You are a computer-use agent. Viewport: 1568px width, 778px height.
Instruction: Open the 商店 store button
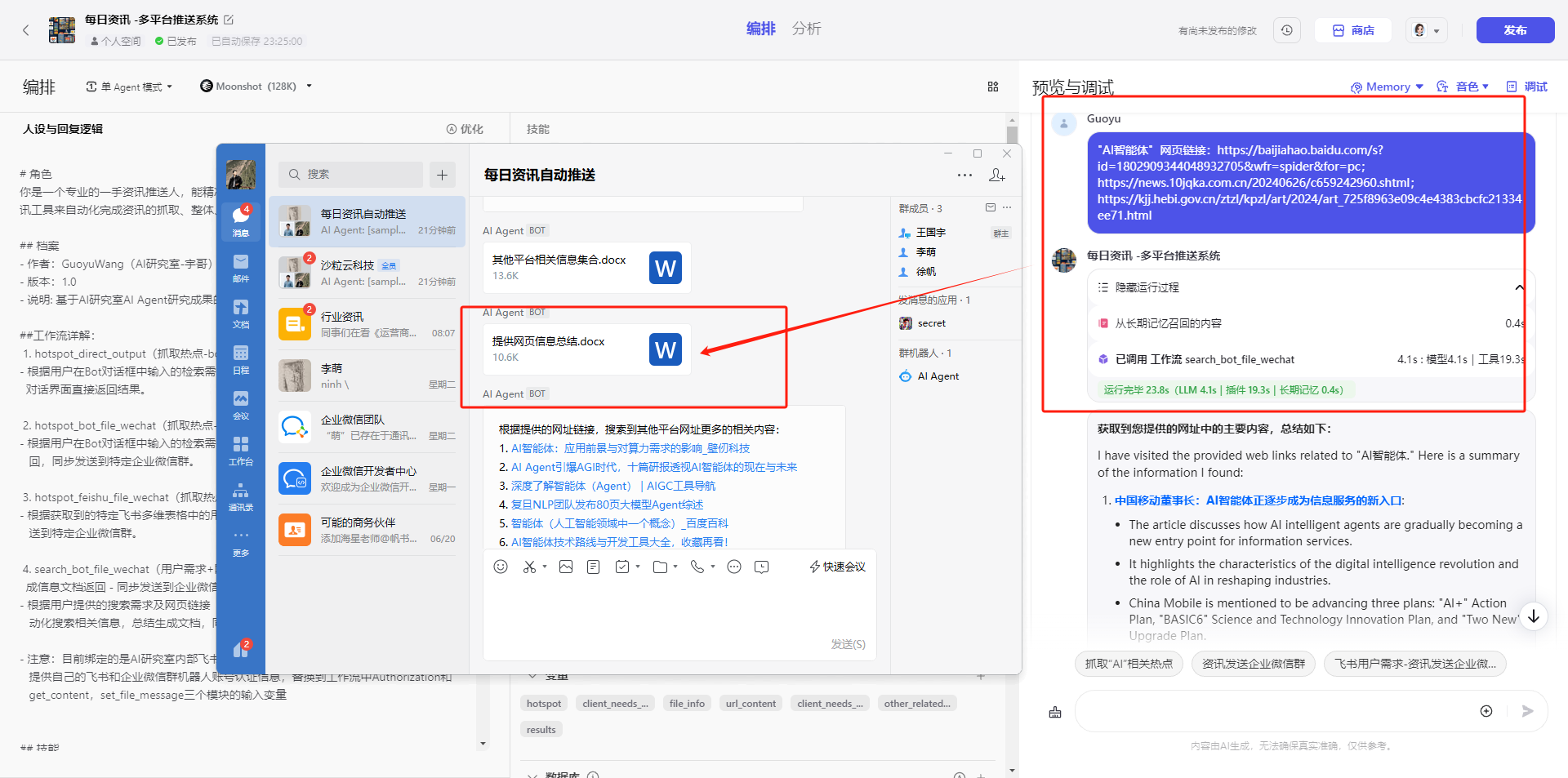[1353, 30]
